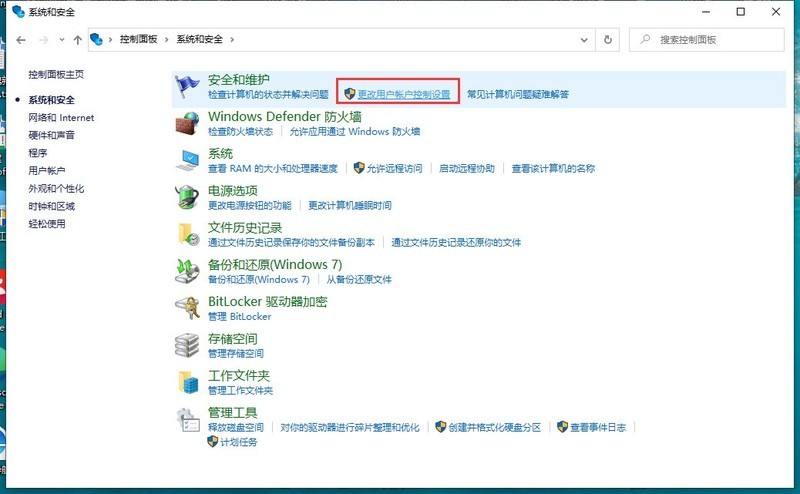Screen dimensions: 800x494
Task: Open 对你的驱动器进行碎片整理和优化 link
Action: (349, 427)
